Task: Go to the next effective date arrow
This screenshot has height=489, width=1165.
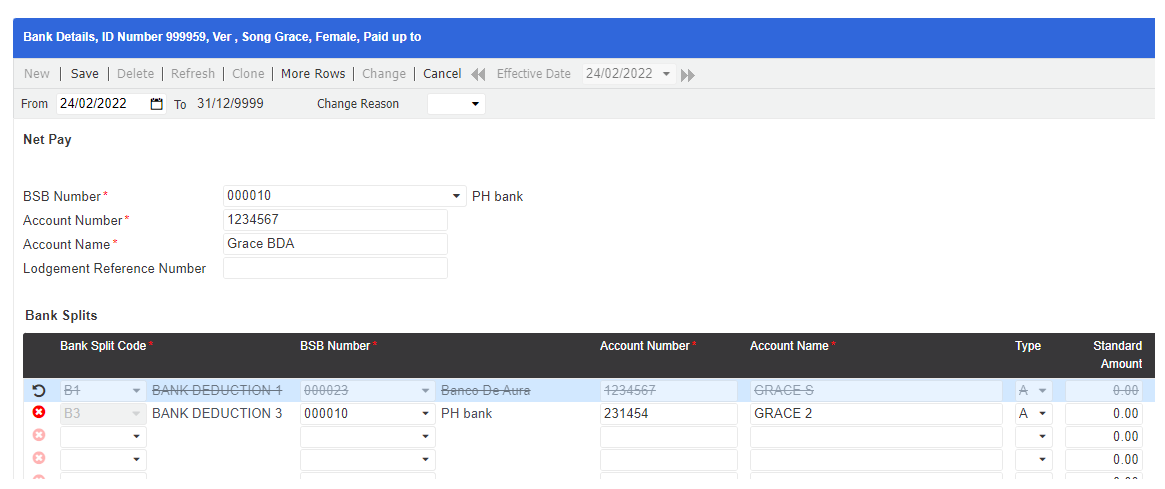Action: pyautogui.click(x=687, y=75)
